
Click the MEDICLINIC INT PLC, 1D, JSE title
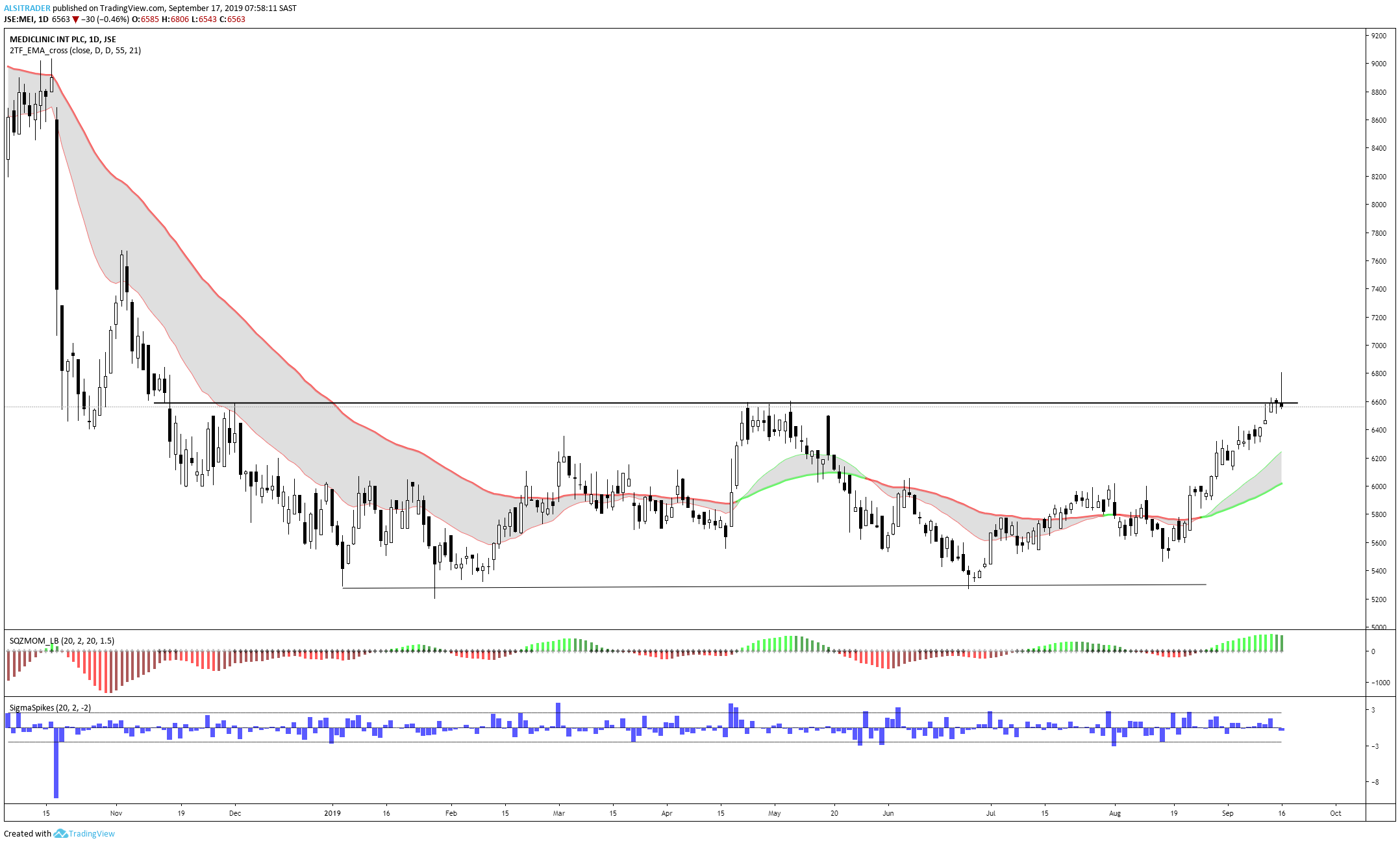pyautogui.click(x=63, y=39)
